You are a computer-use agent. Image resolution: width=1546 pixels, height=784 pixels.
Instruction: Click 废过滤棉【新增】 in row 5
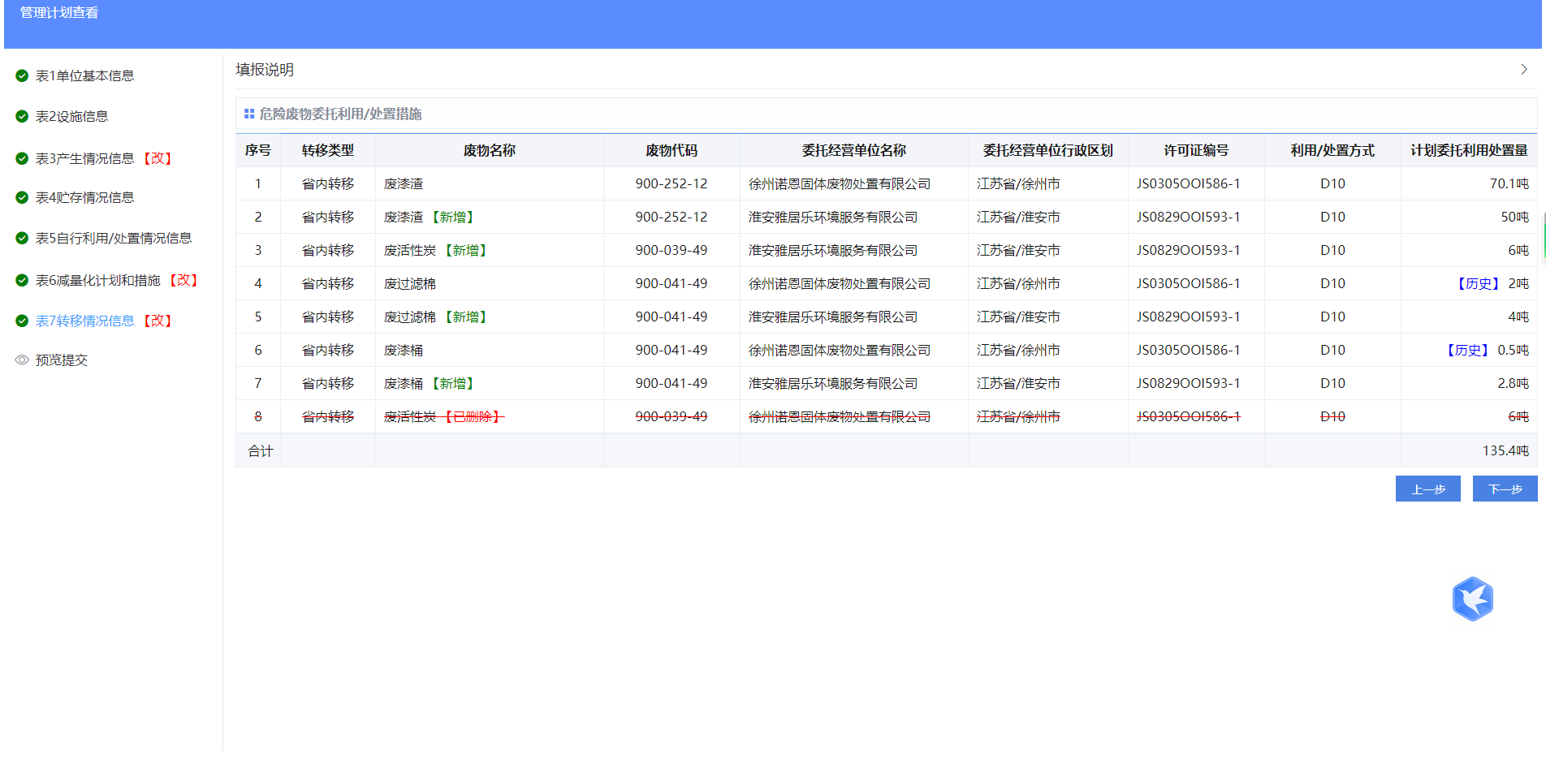point(436,317)
